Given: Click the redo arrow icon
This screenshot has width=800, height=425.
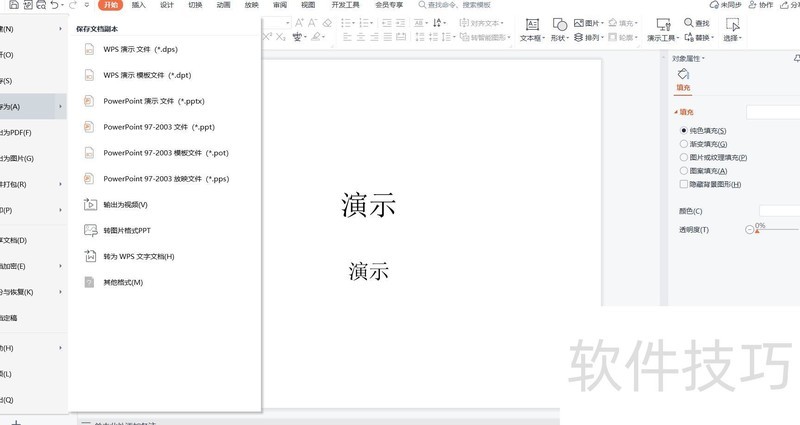Looking at the screenshot, I should pyautogui.click(x=72, y=5).
